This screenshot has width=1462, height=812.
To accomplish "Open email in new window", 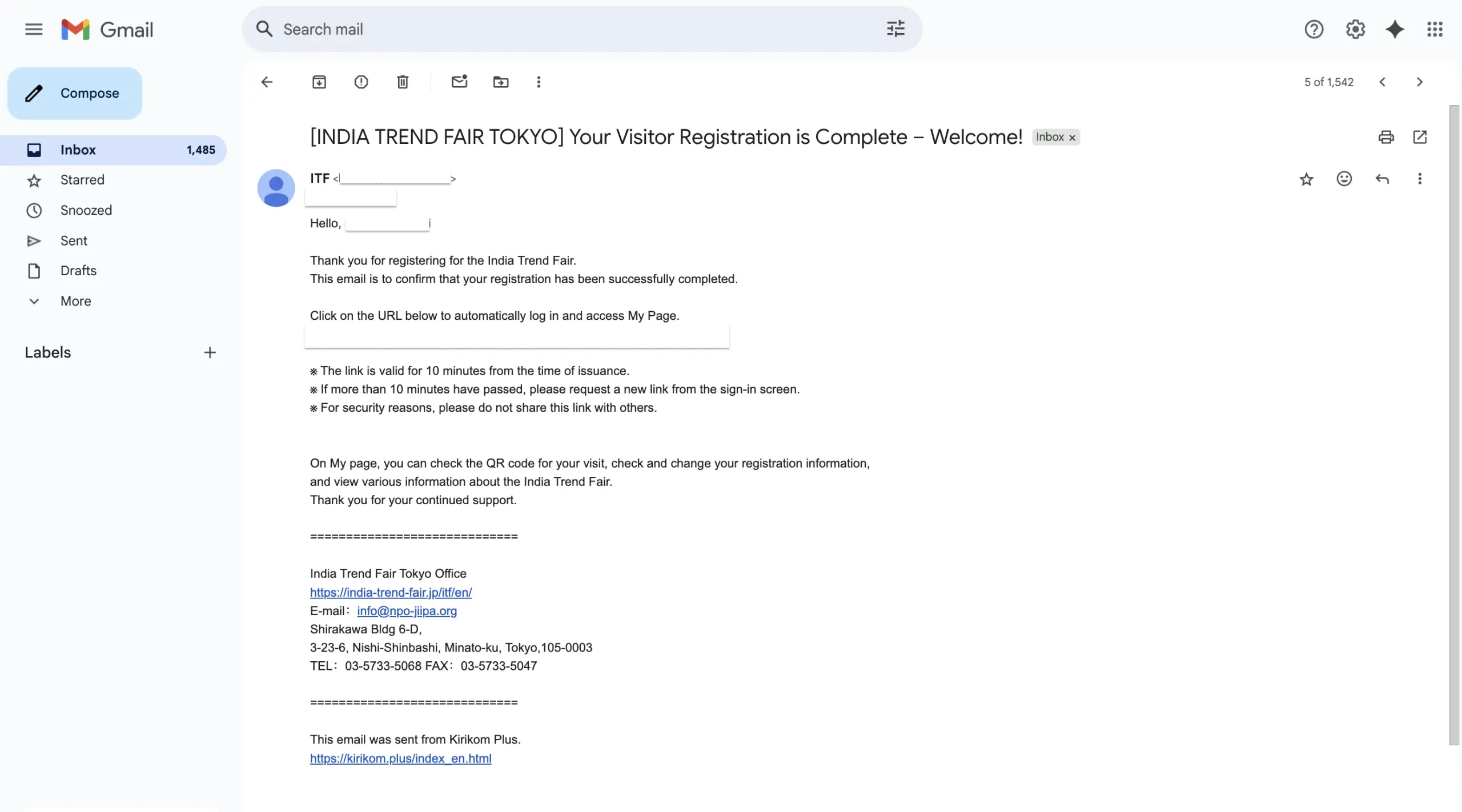I will (x=1420, y=137).
